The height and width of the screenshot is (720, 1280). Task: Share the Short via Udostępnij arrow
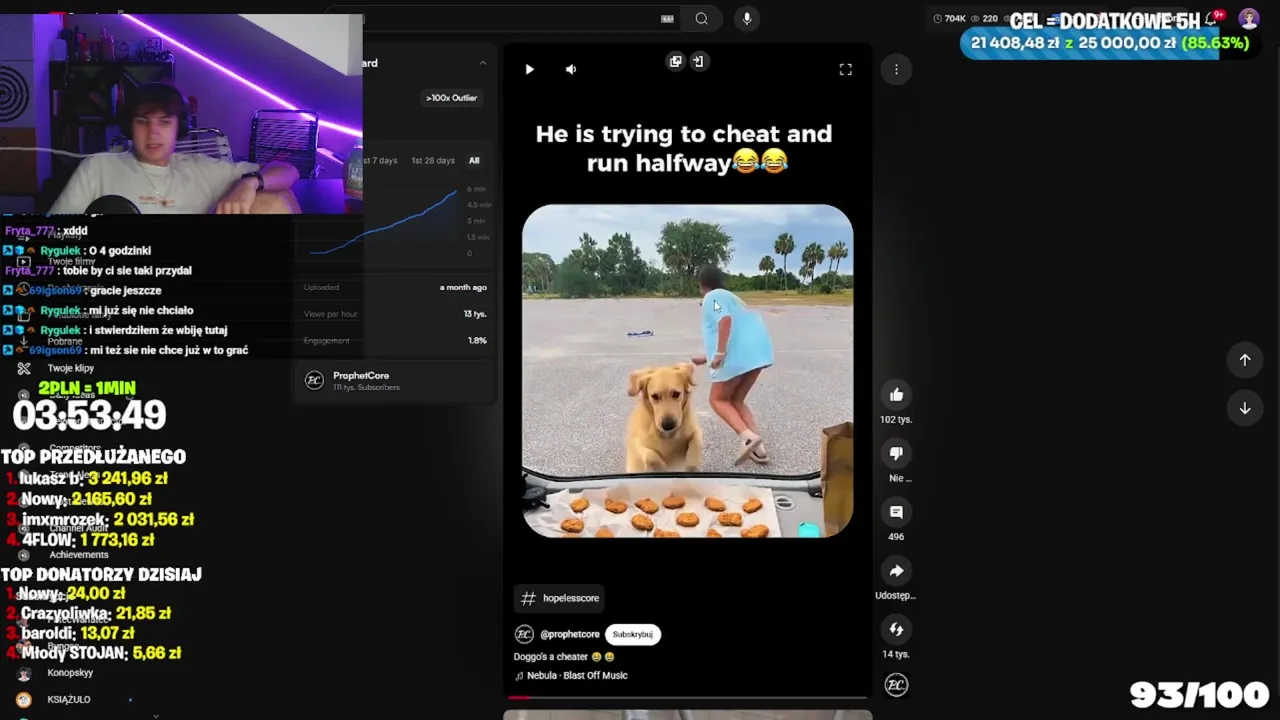tap(896, 571)
